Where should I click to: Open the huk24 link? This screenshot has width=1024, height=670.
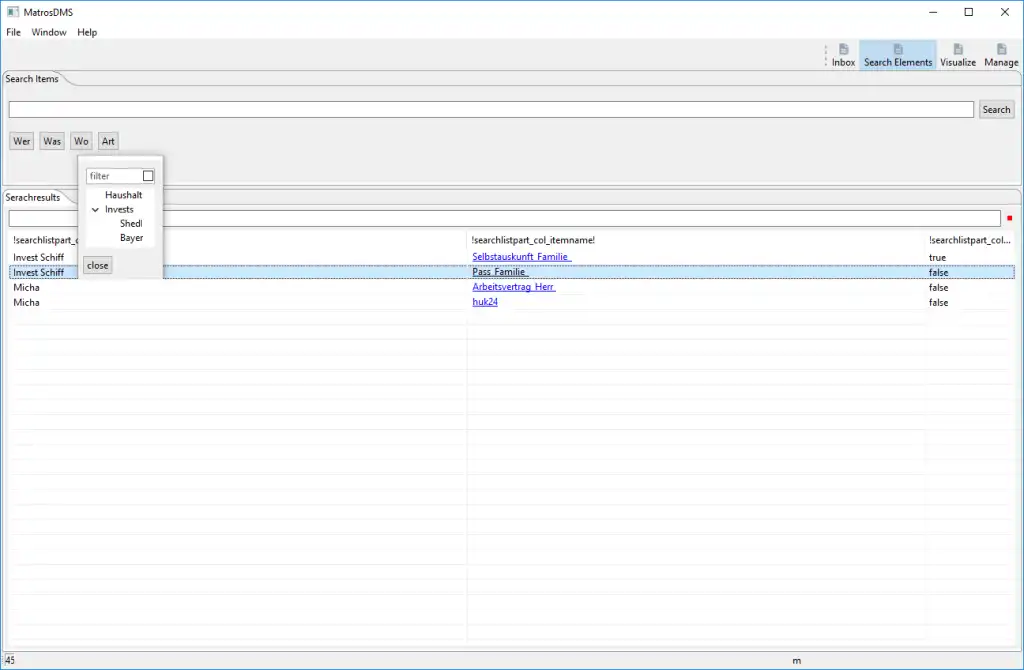click(485, 302)
